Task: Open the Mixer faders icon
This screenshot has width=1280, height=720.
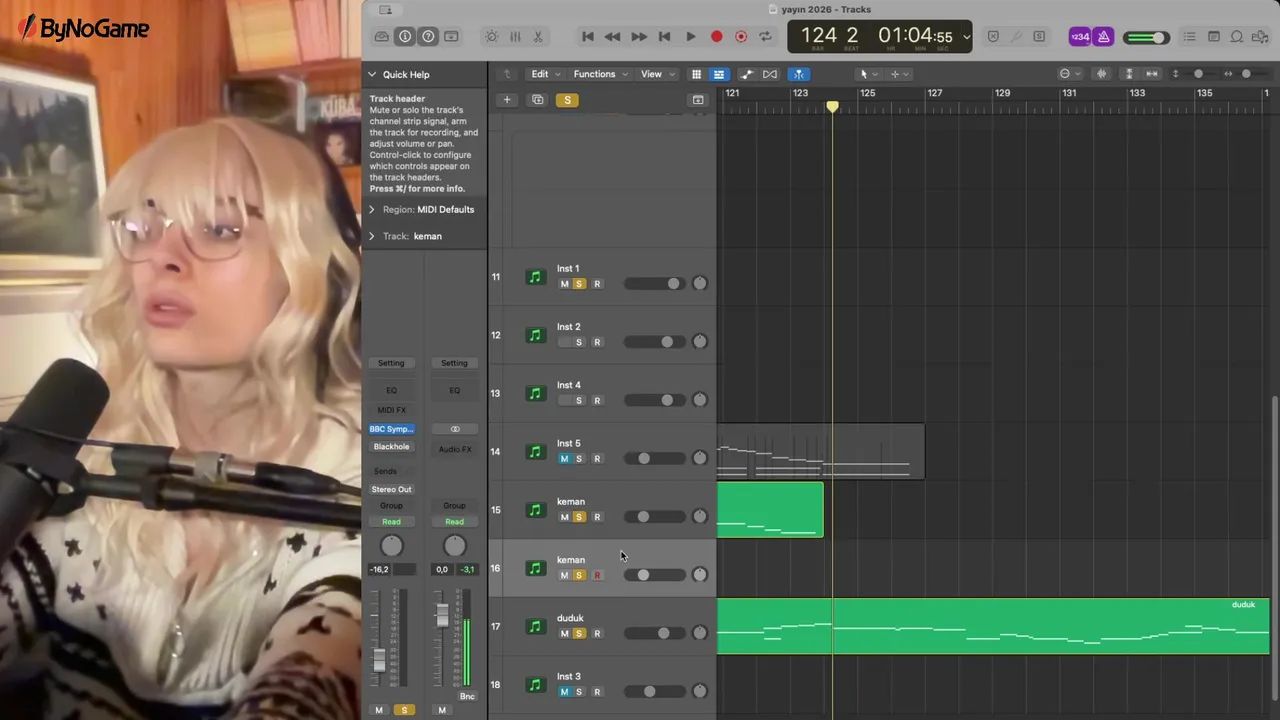Action: tap(515, 36)
